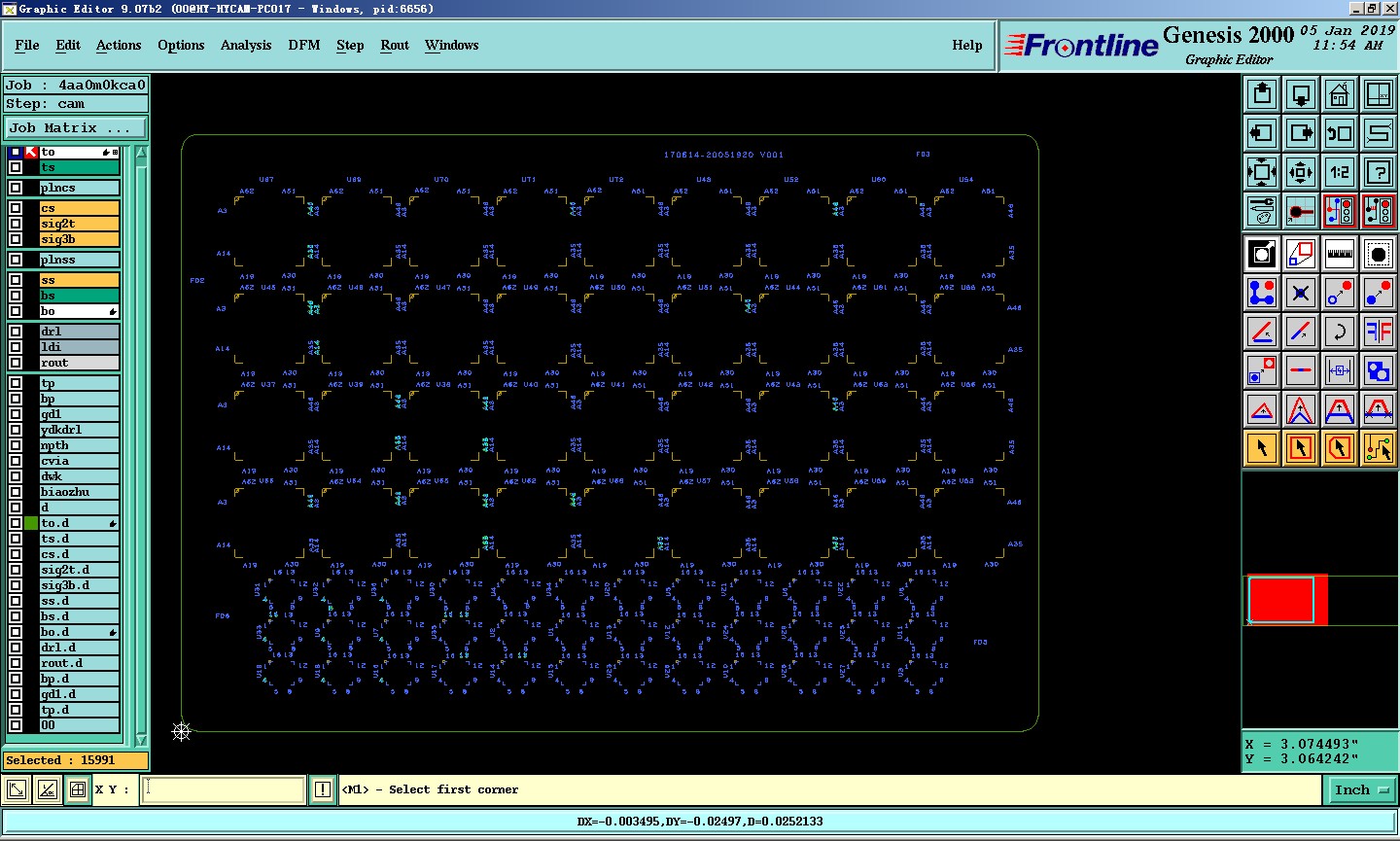This screenshot has height=841, width=1400.
Task: Click inside the X Y coordinate field
Action: click(224, 789)
